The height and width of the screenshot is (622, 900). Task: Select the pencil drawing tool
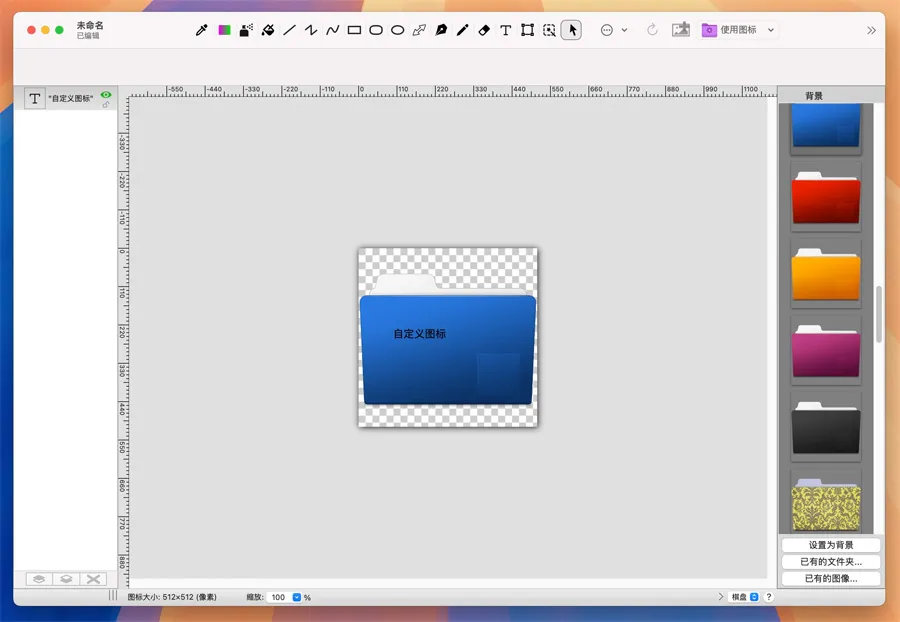462,30
